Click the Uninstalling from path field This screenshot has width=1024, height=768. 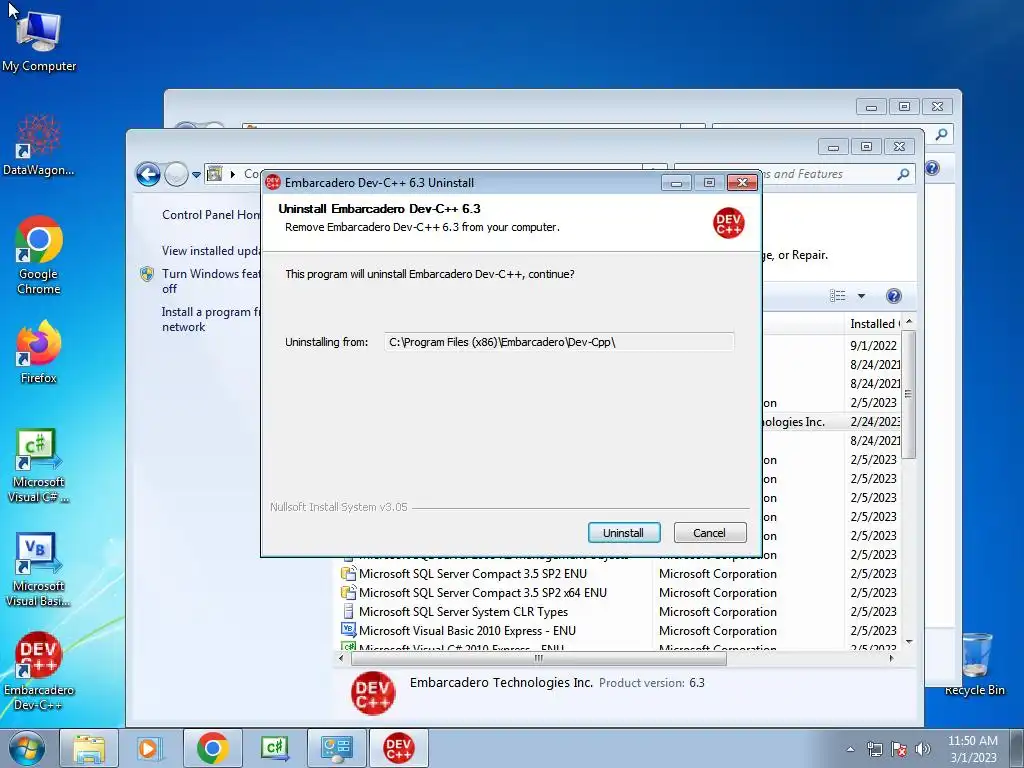(559, 342)
